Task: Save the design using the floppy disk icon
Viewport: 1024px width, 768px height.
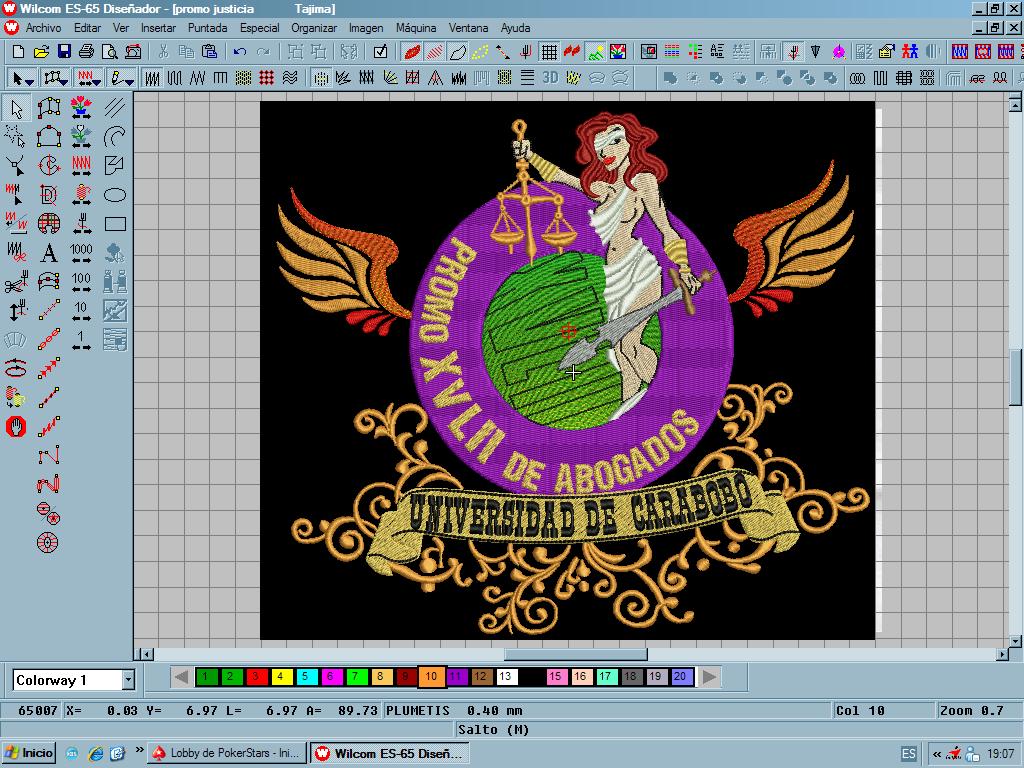Action: 64,52
